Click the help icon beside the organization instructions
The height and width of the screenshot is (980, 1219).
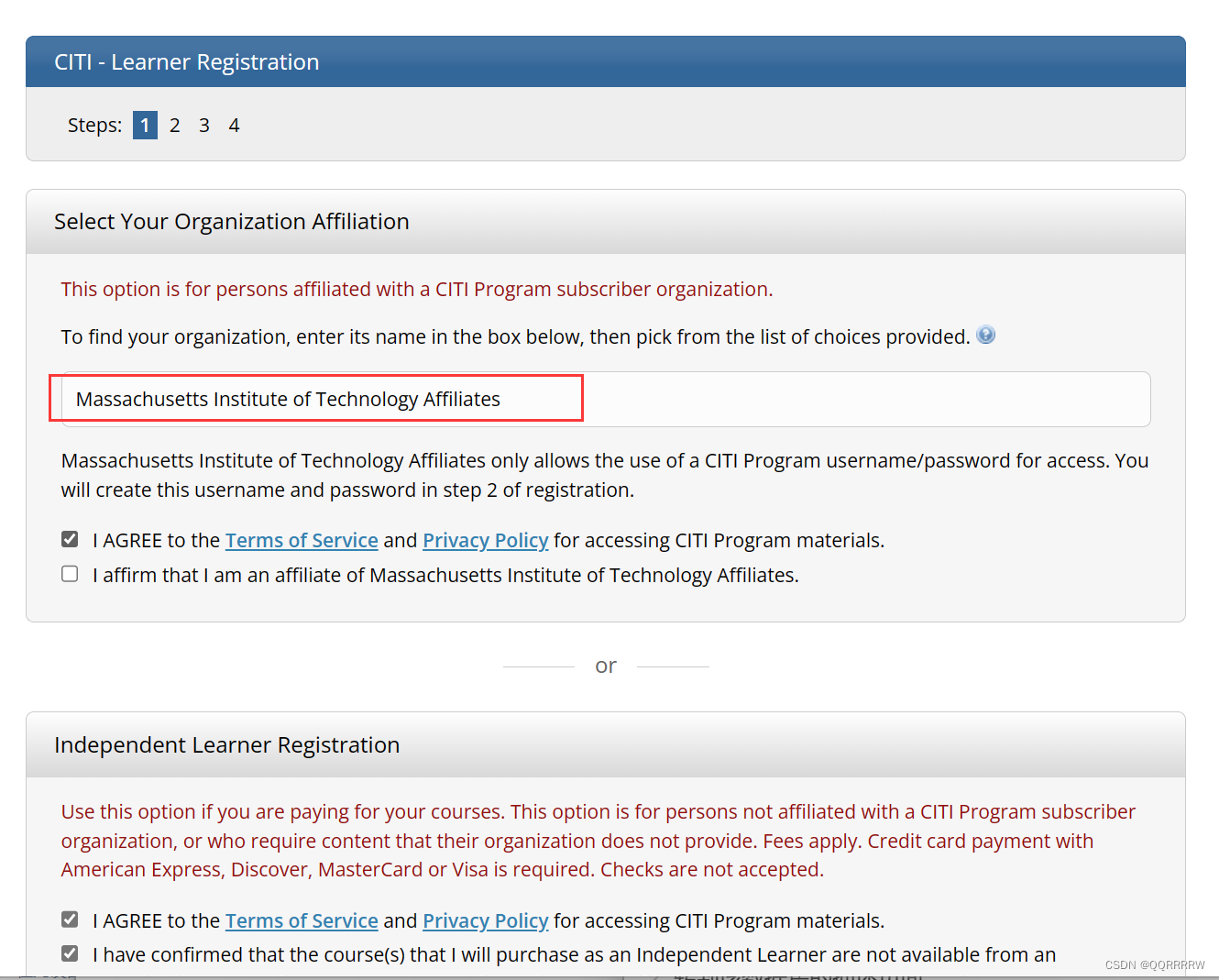pos(986,335)
